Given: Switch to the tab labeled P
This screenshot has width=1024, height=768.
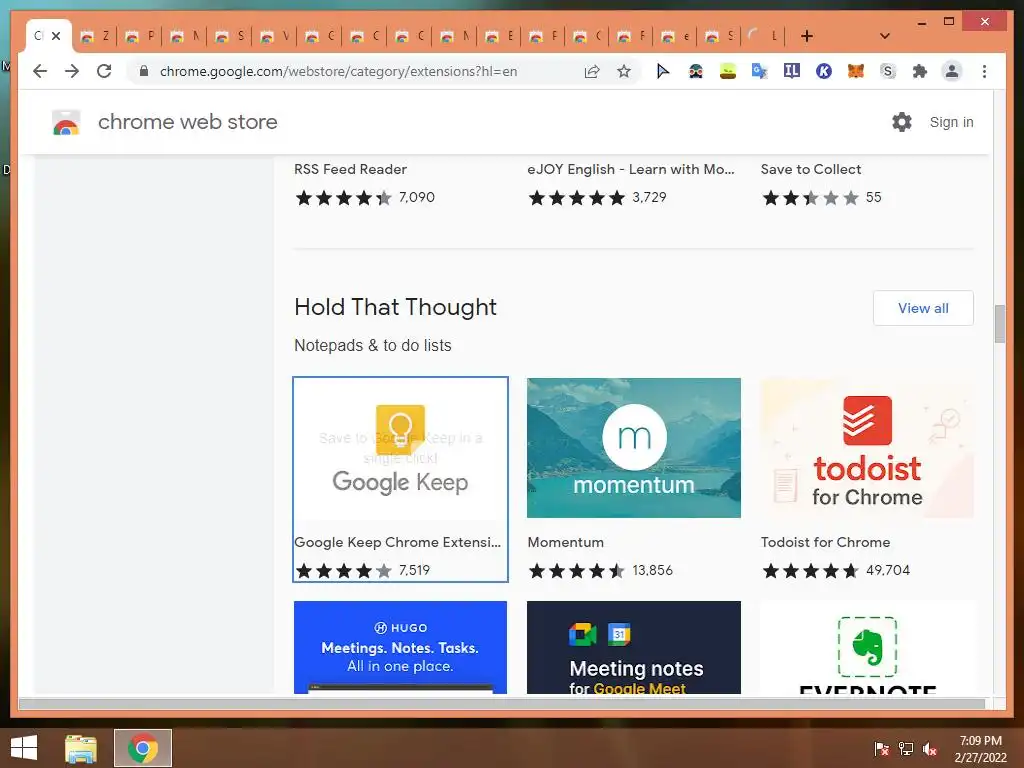Looking at the screenshot, I should [x=140, y=36].
